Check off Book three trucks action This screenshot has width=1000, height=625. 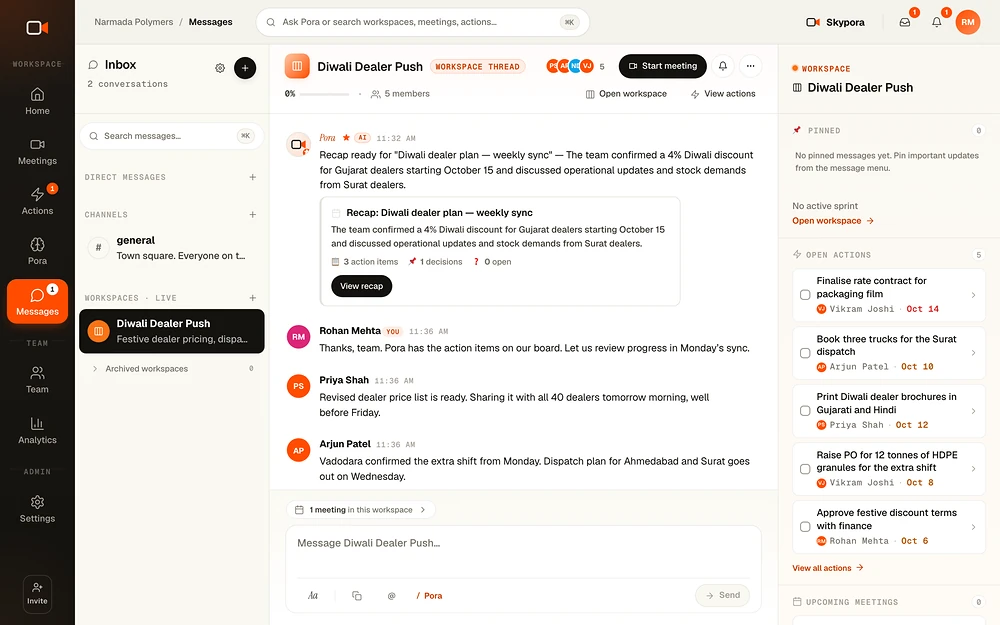point(805,353)
